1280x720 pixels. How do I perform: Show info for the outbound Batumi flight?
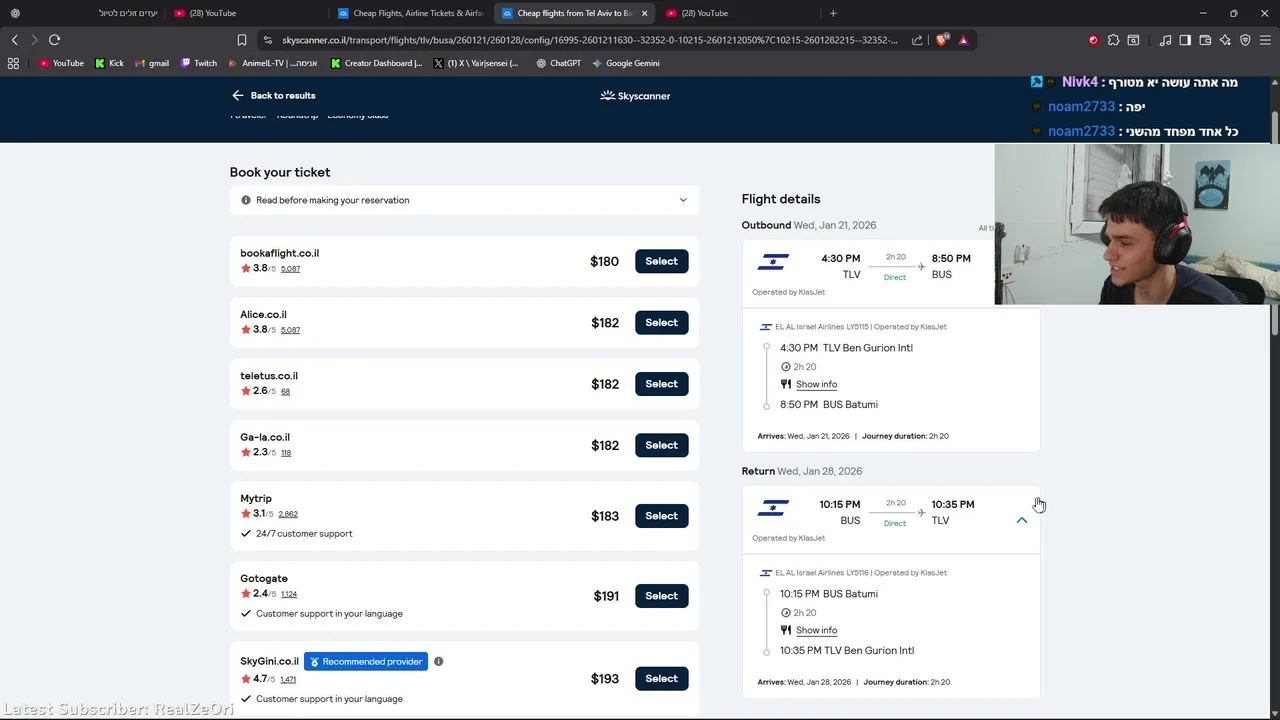pos(816,385)
